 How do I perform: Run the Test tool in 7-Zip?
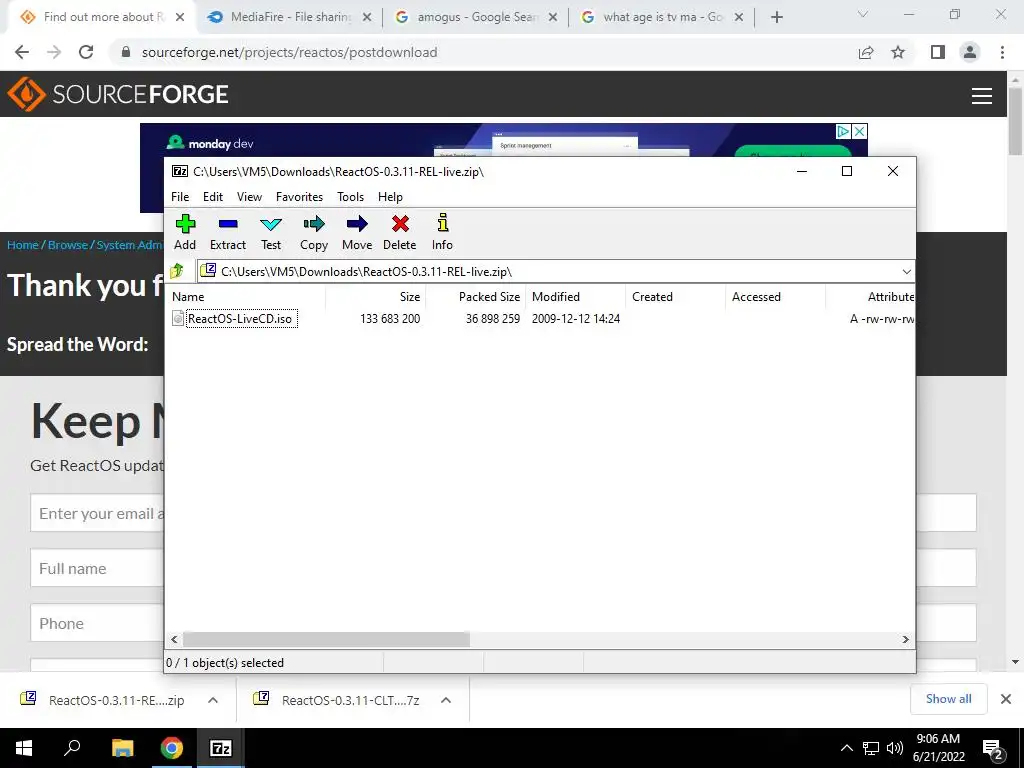coord(271,232)
